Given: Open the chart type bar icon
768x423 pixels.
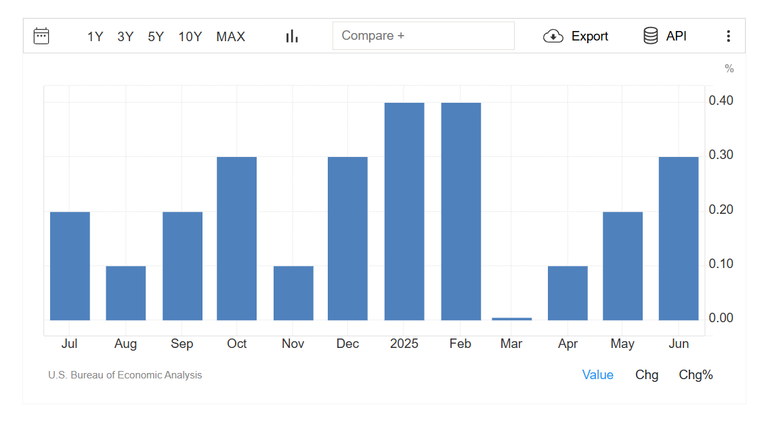Looking at the screenshot, I should pyautogui.click(x=292, y=36).
